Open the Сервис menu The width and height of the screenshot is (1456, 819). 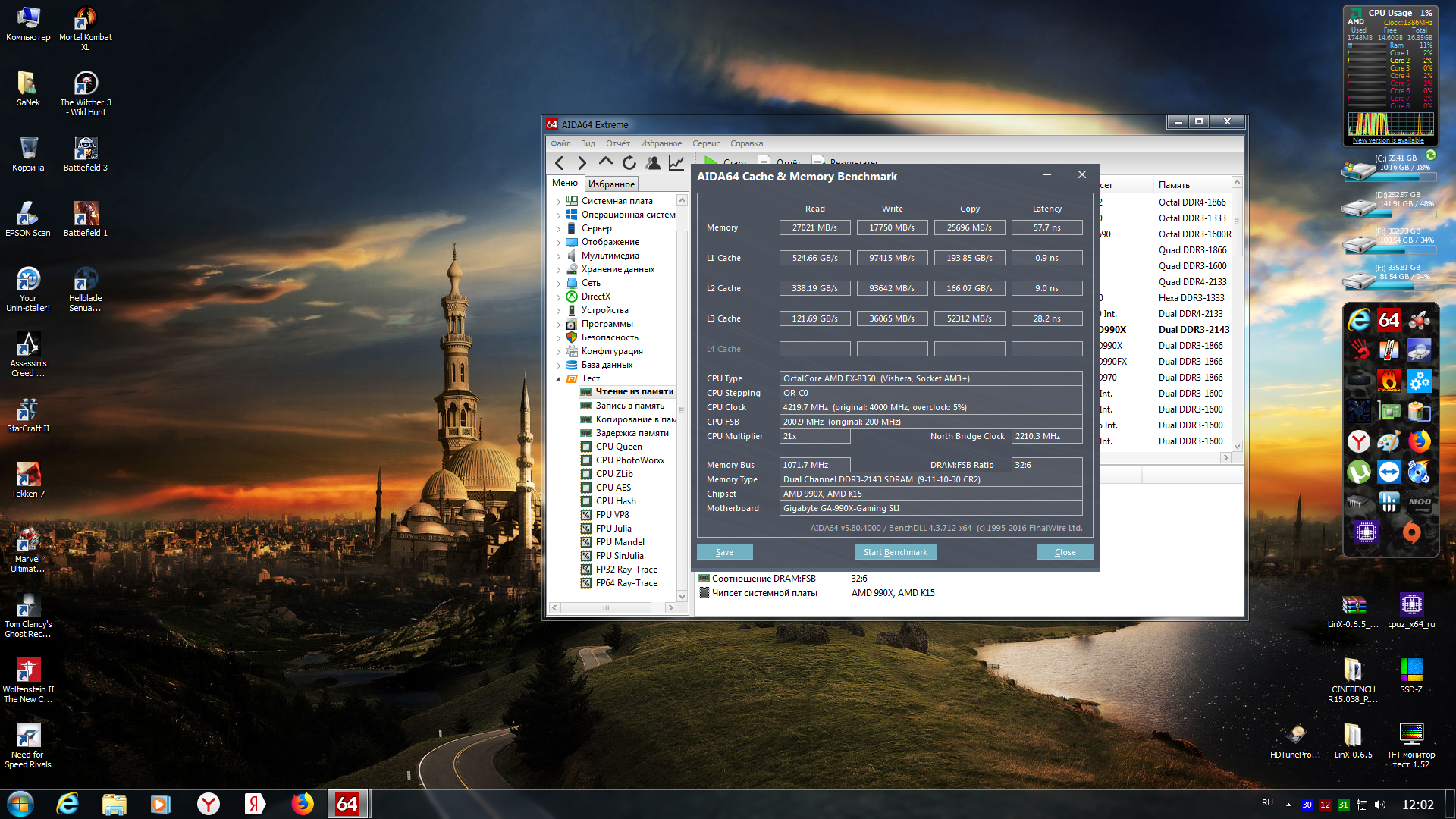(x=705, y=143)
